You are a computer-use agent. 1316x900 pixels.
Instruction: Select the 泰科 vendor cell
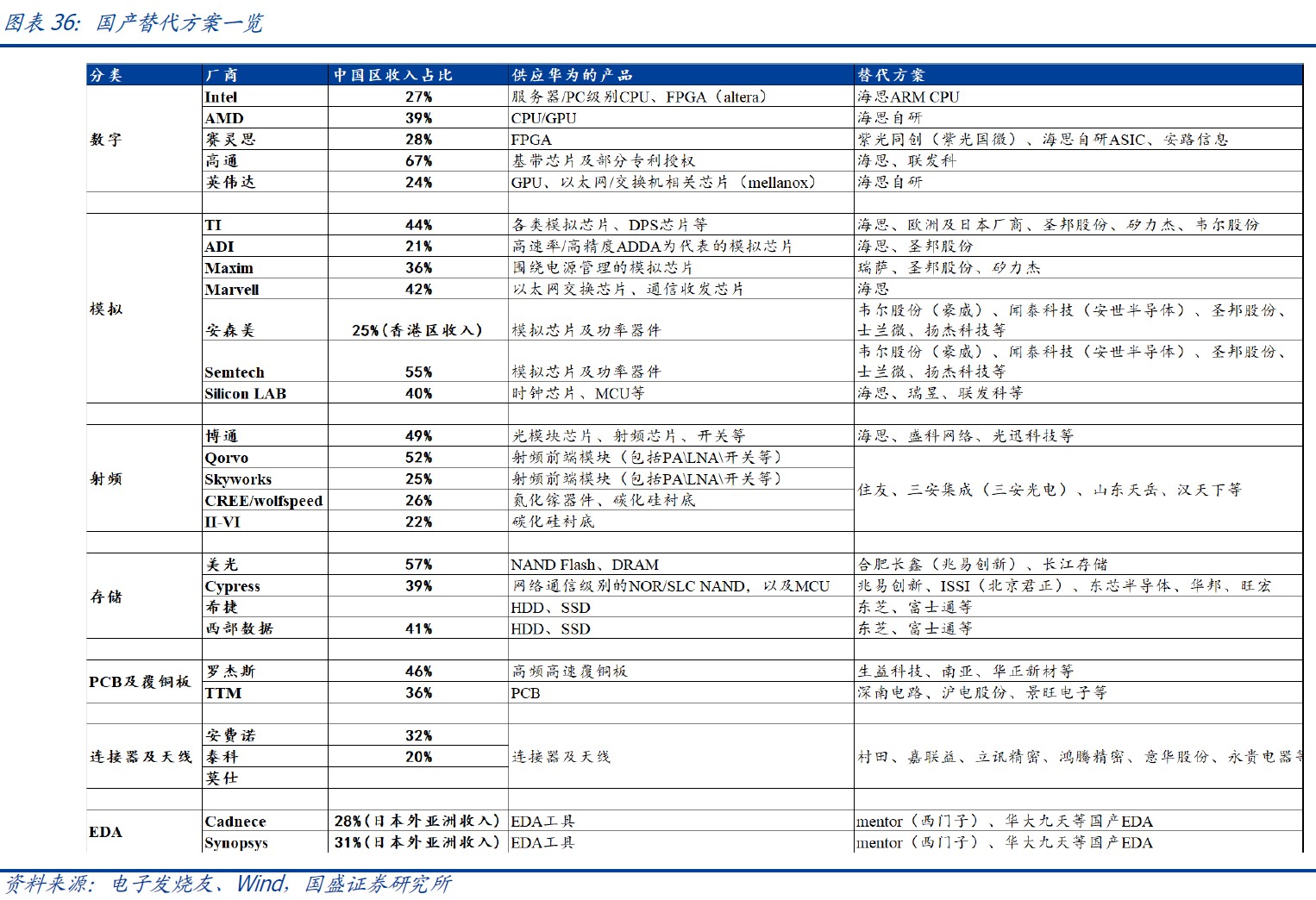(x=265, y=756)
